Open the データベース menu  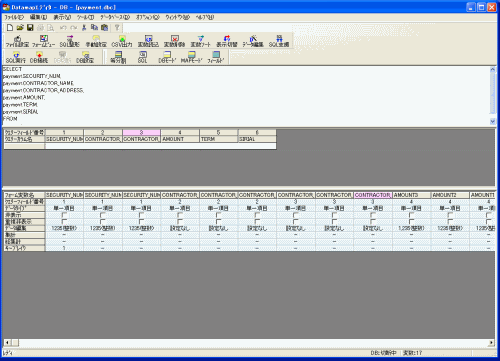(x=115, y=17)
